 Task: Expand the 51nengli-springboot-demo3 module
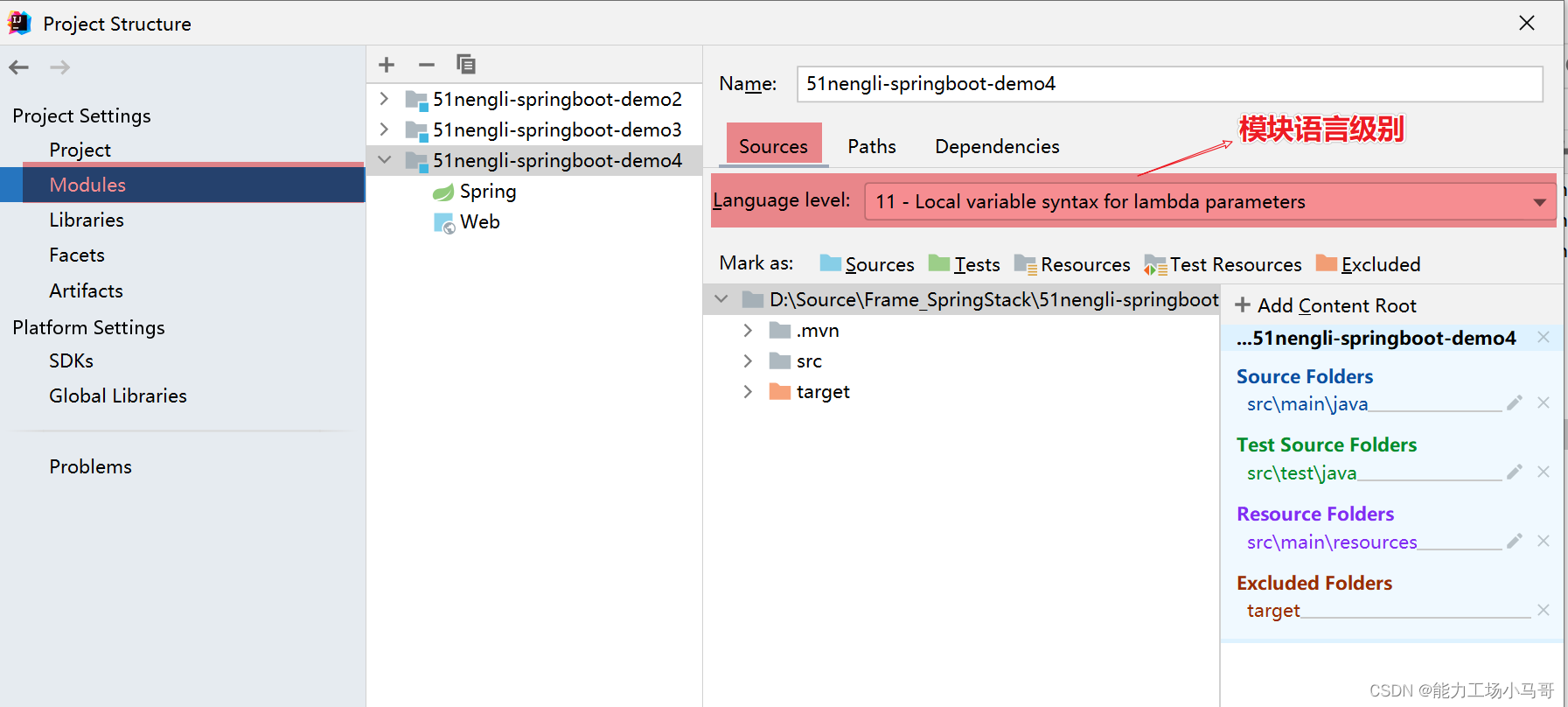point(384,129)
